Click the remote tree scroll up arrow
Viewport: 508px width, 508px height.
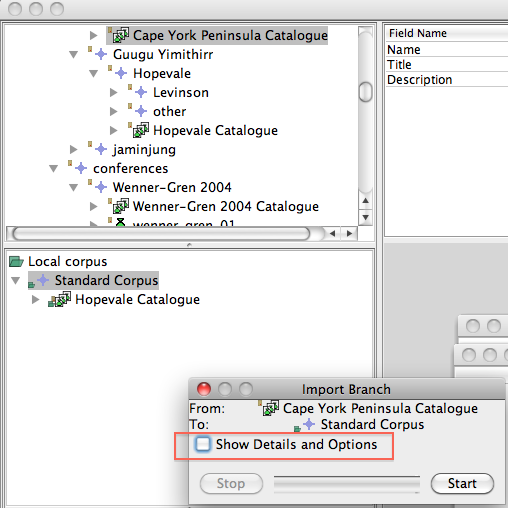coord(365,201)
